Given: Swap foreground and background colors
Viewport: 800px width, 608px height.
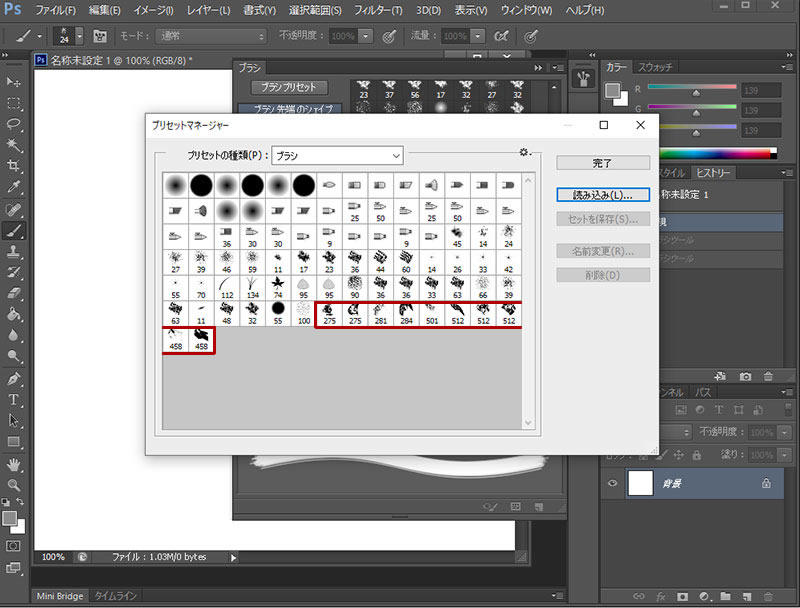Looking at the screenshot, I should tap(19, 502).
